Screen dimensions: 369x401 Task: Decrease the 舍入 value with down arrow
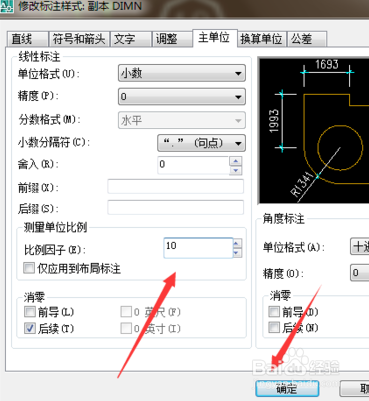coord(236,170)
